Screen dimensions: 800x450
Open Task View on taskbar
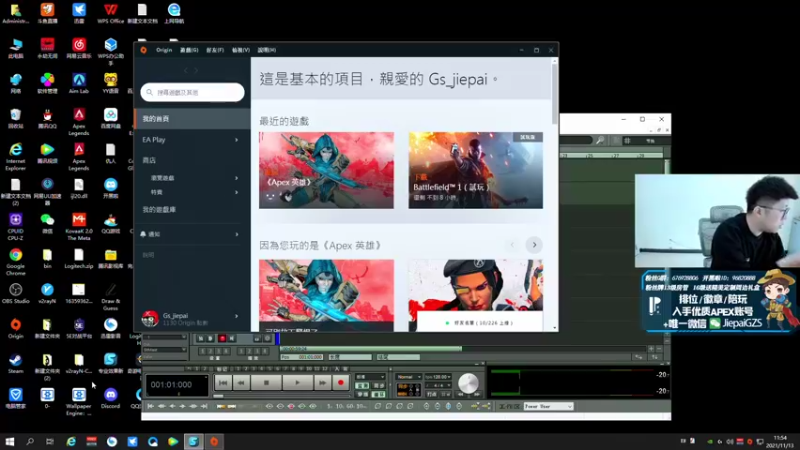[x=49, y=441]
